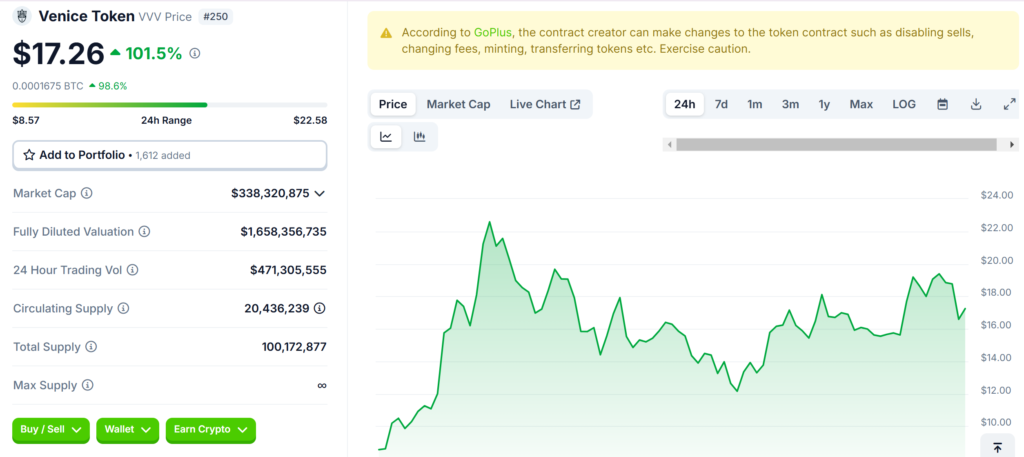
Task: Toggle LOG scale on chart
Action: (903, 104)
